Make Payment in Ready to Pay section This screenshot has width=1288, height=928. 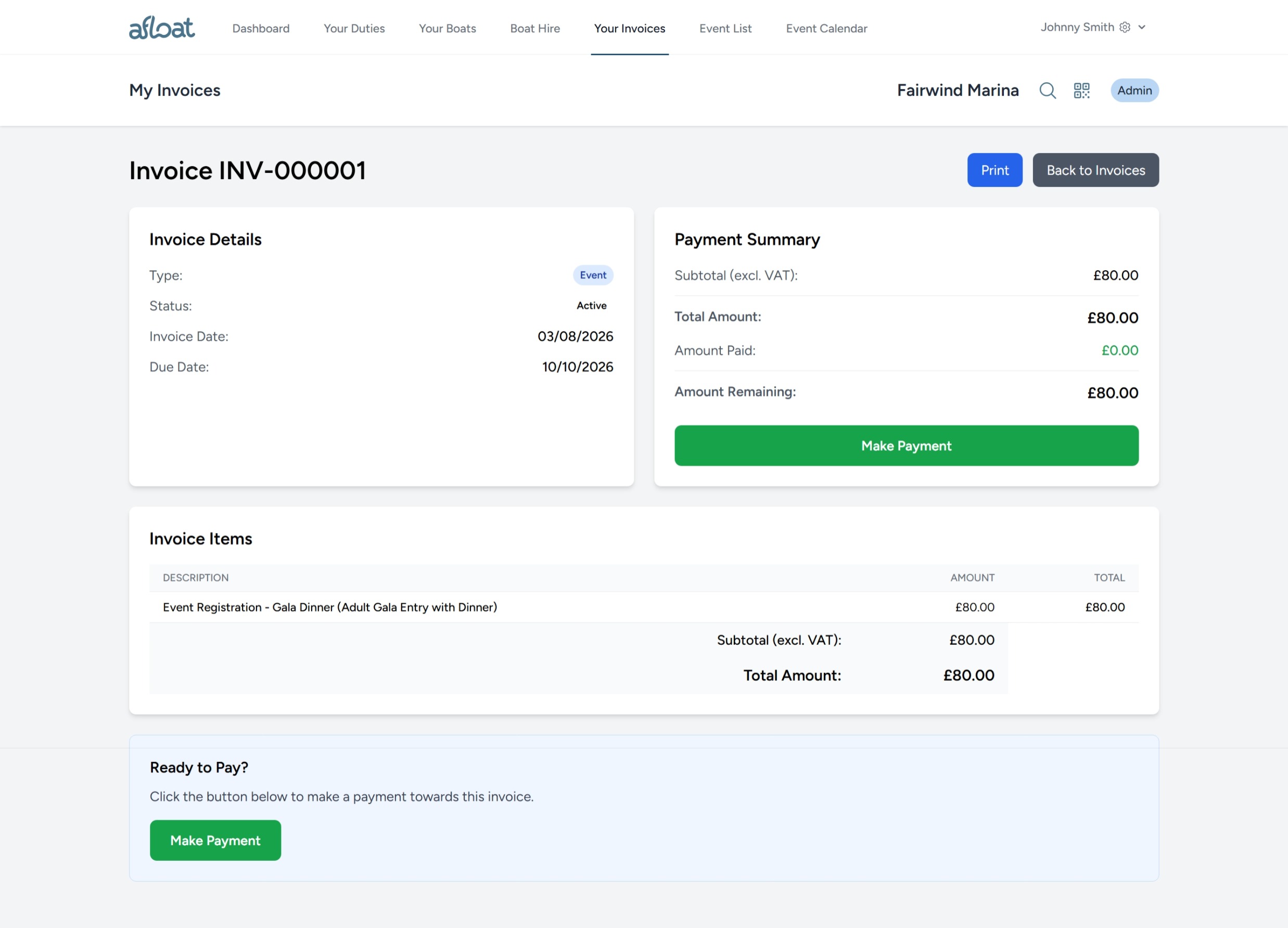pos(215,841)
